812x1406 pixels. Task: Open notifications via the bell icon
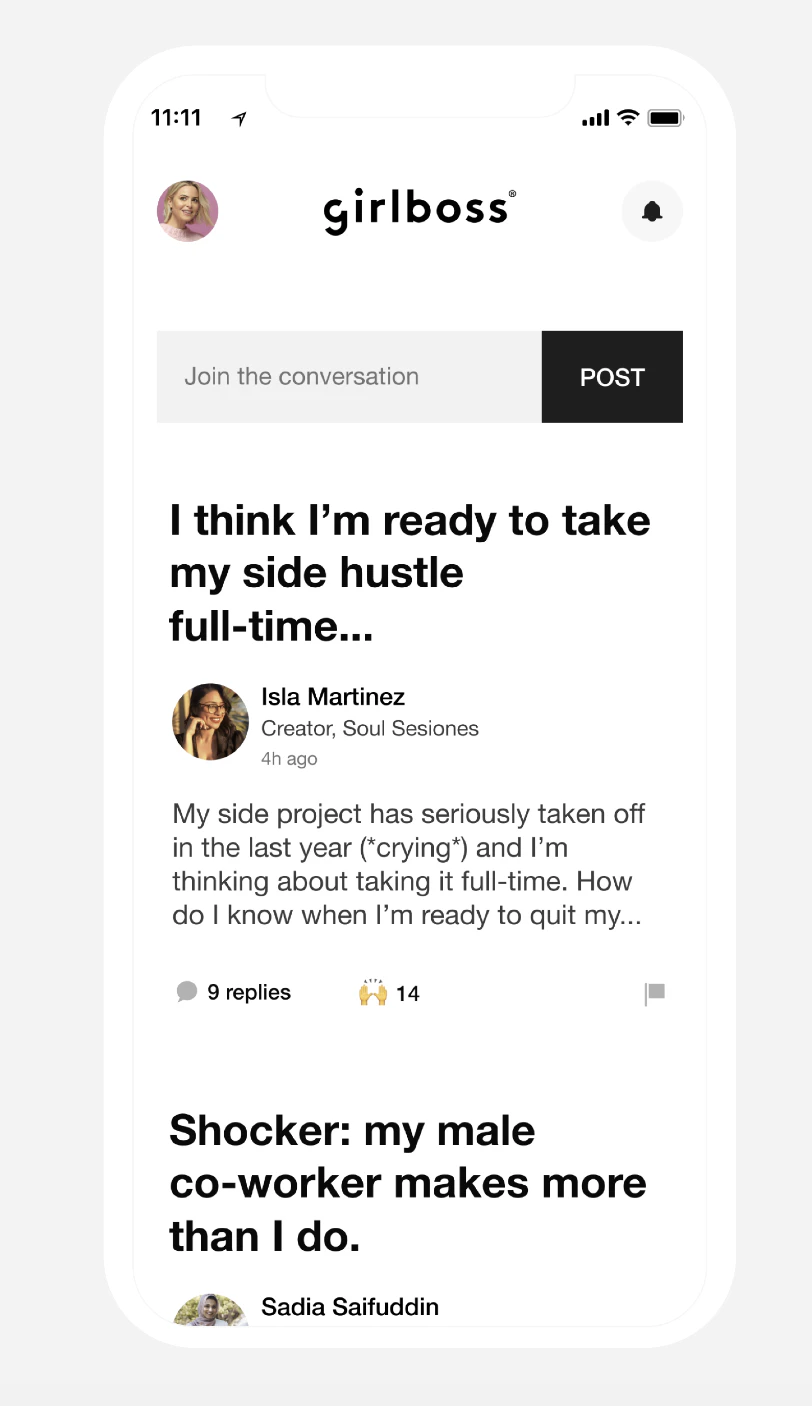(652, 211)
